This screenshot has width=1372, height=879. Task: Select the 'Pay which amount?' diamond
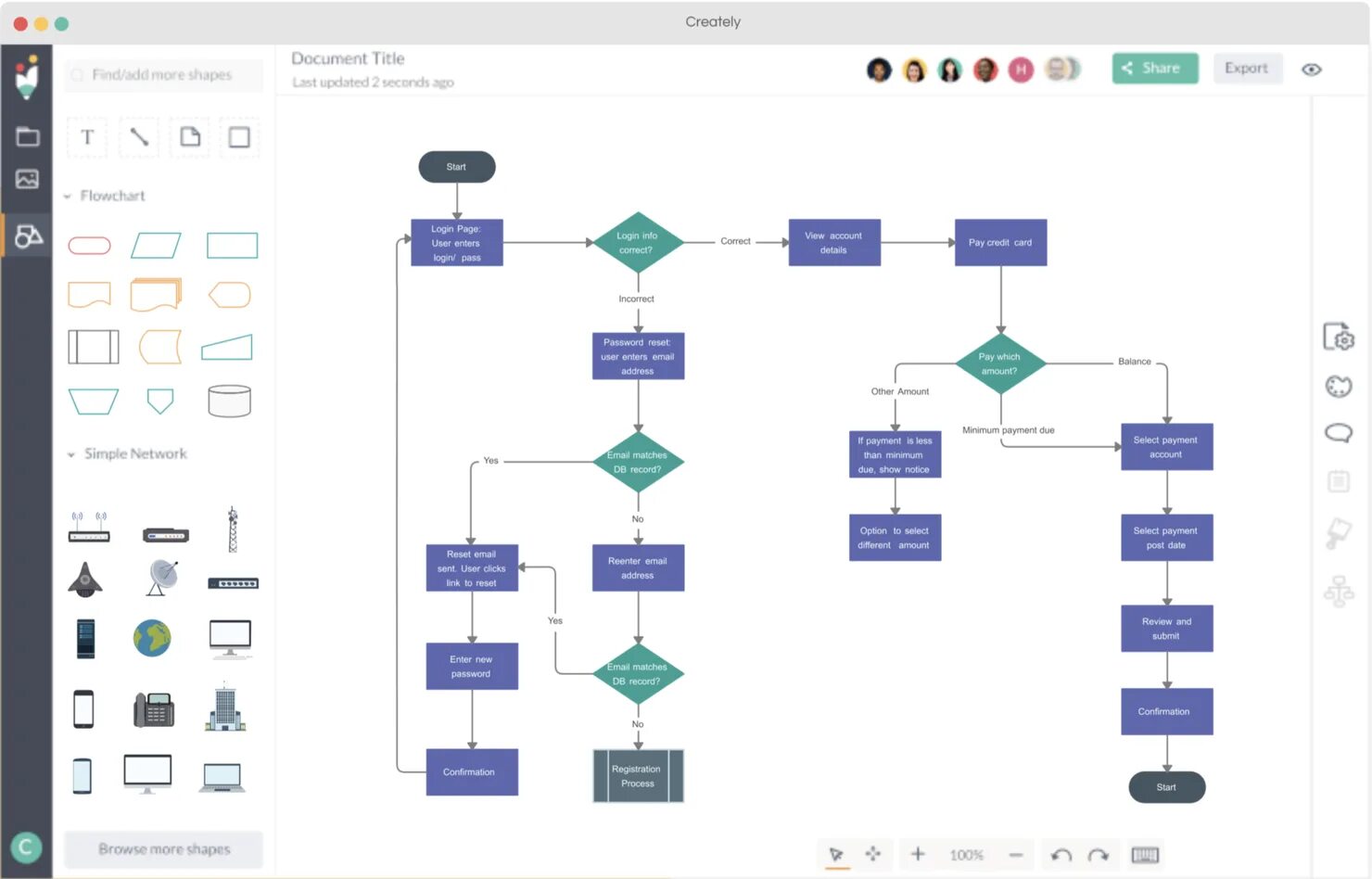[x=1000, y=363]
